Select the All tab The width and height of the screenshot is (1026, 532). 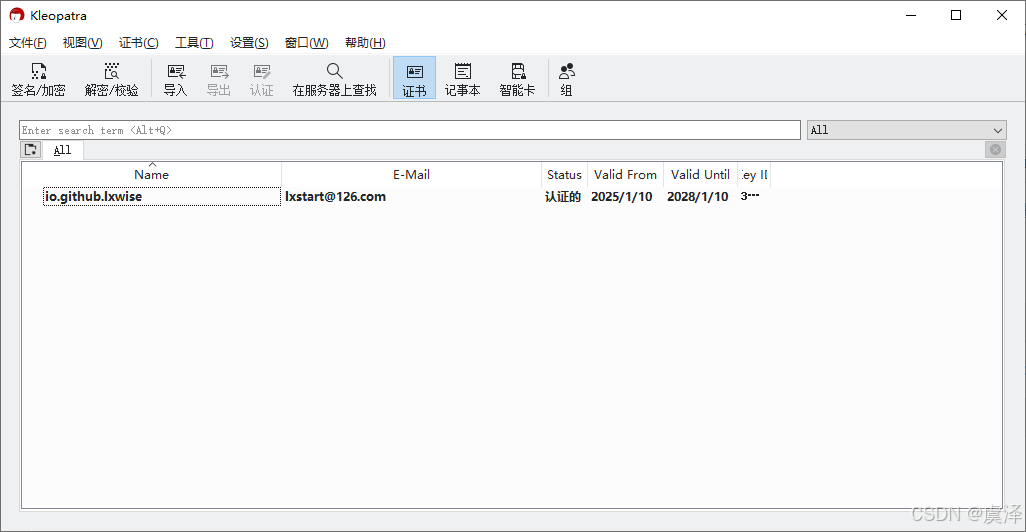tap(62, 150)
